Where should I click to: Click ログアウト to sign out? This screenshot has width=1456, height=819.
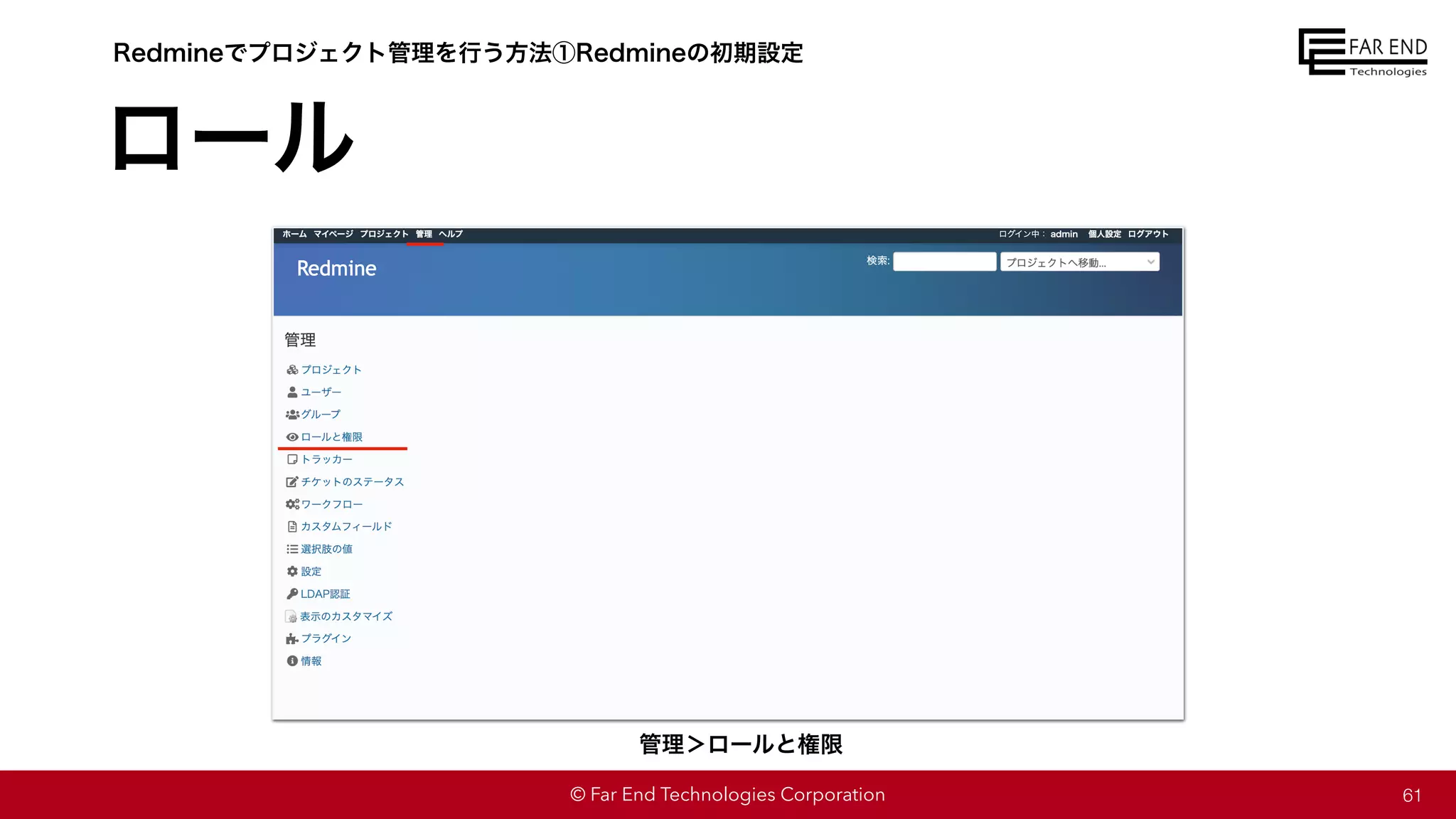1148,234
